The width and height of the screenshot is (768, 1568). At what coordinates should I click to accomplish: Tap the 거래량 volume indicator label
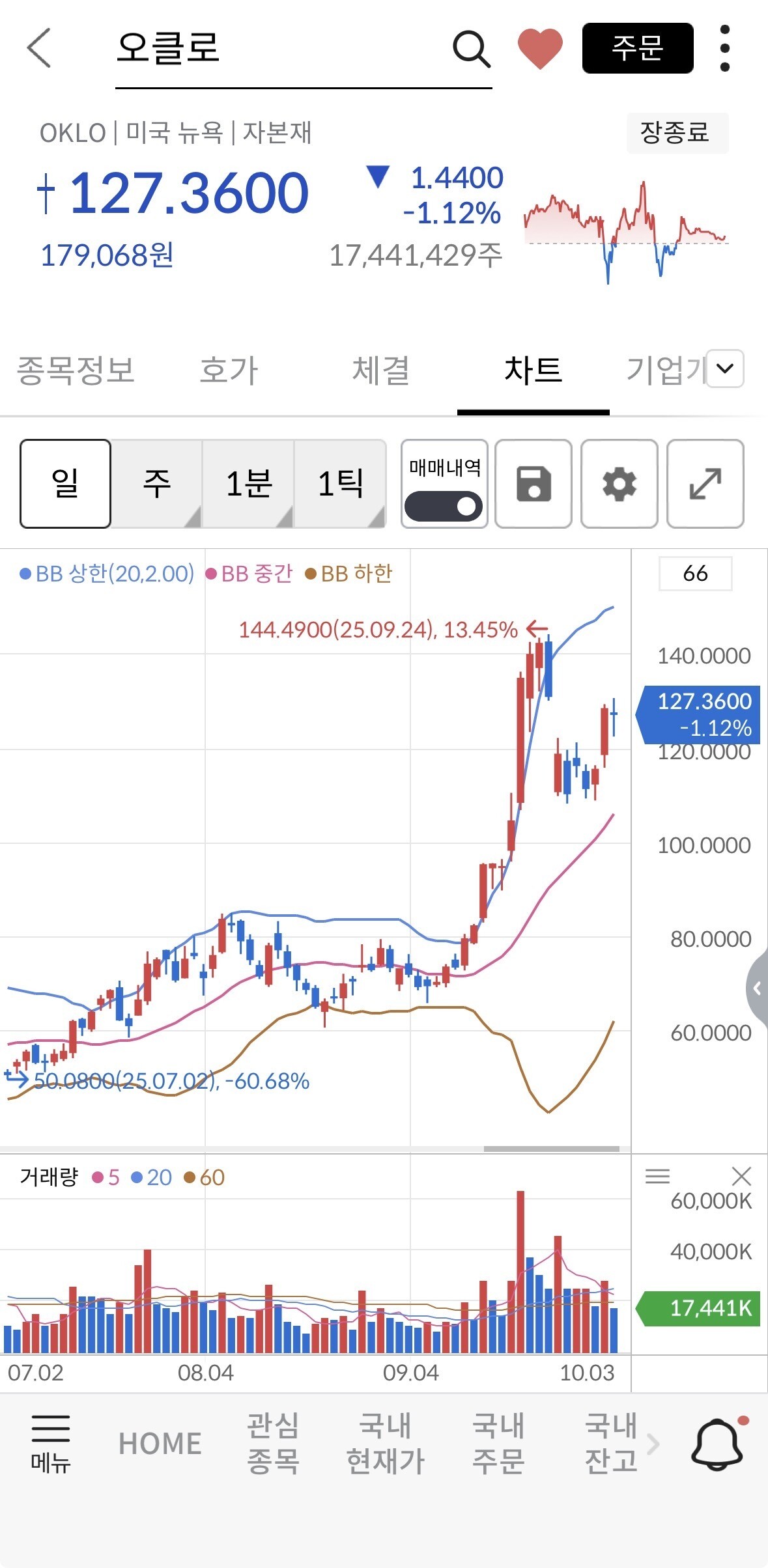(49, 1177)
